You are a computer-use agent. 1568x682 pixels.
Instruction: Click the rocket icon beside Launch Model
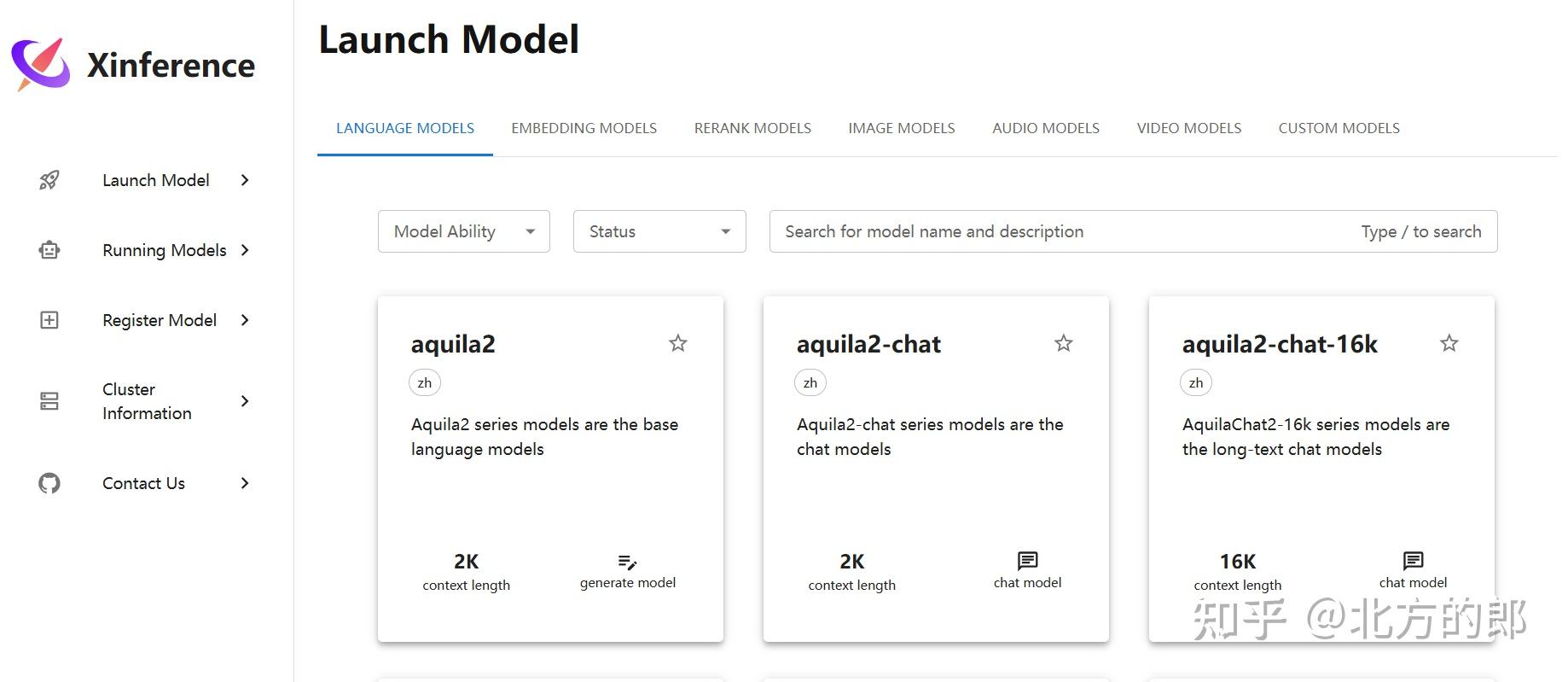click(x=49, y=180)
